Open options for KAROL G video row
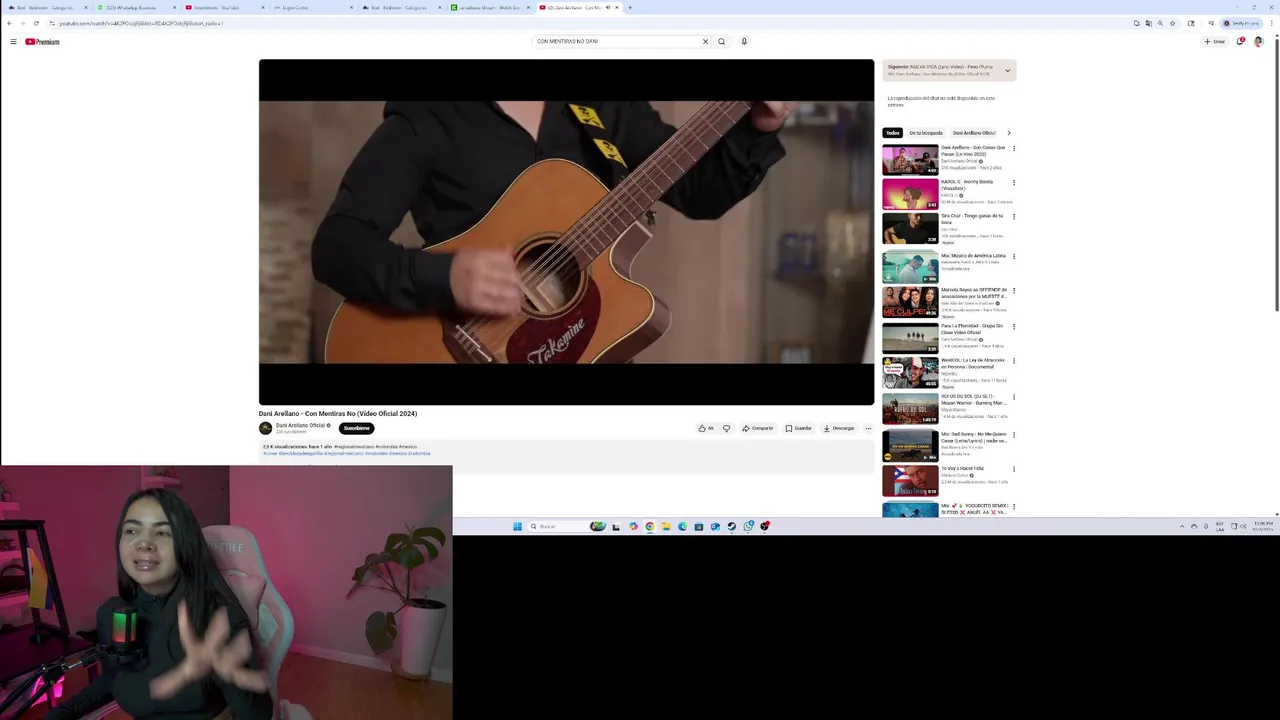This screenshot has height=720, width=1280. click(x=1013, y=182)
